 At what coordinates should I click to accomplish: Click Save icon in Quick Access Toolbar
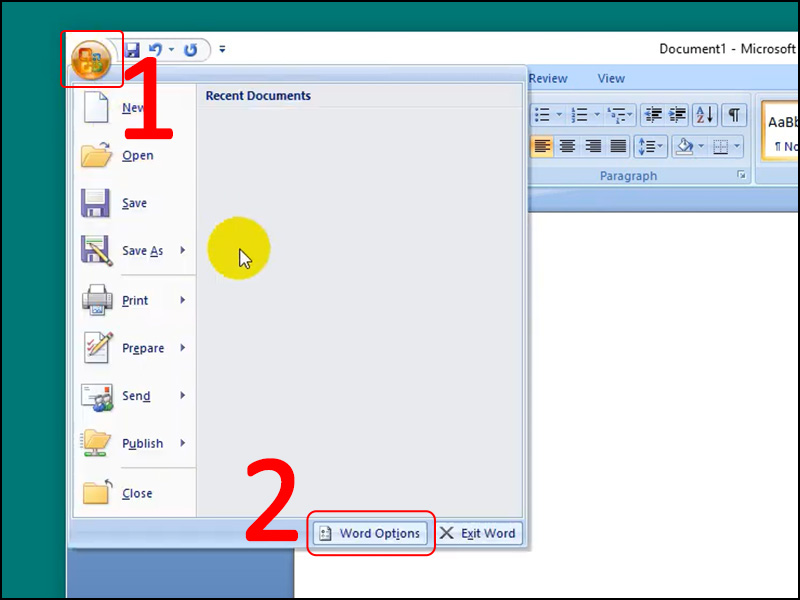tap(132, 48)
